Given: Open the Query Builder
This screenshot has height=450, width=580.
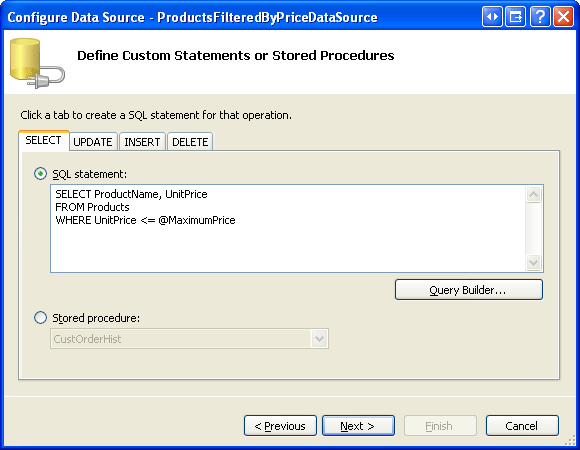Looking at the screenshot, I should [469, 290].
